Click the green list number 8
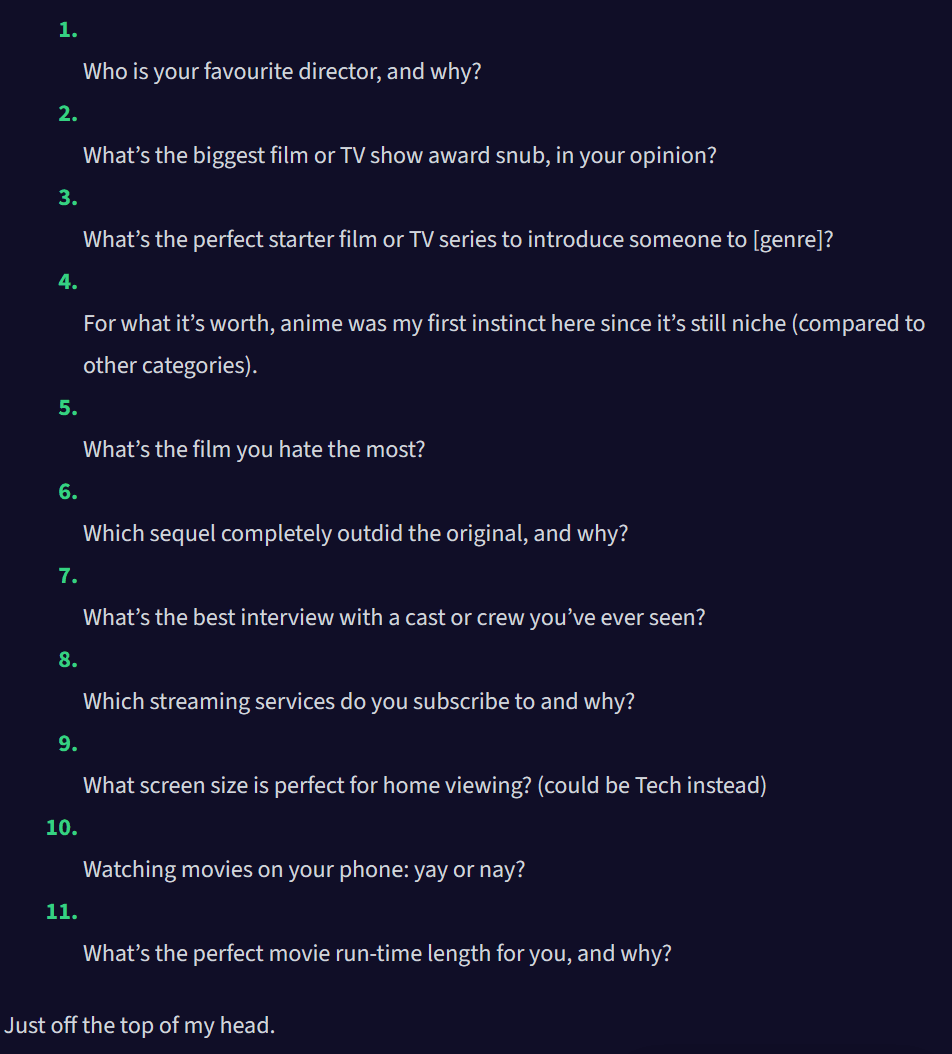 tap(68, 660)
